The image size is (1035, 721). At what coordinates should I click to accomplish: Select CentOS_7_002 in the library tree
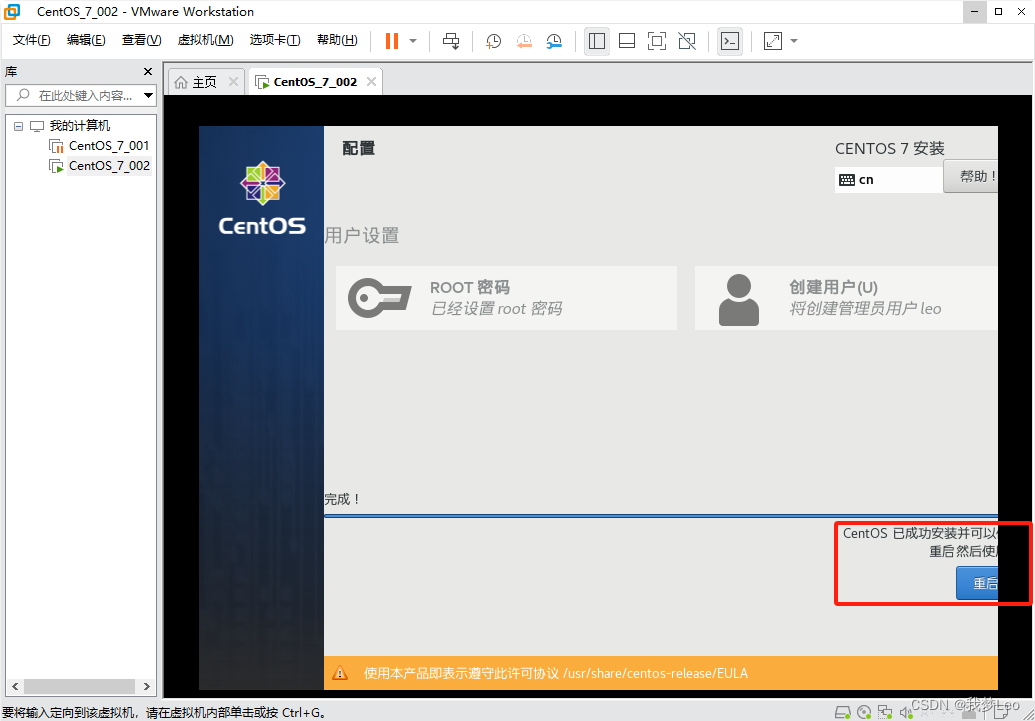pos(109,166)
